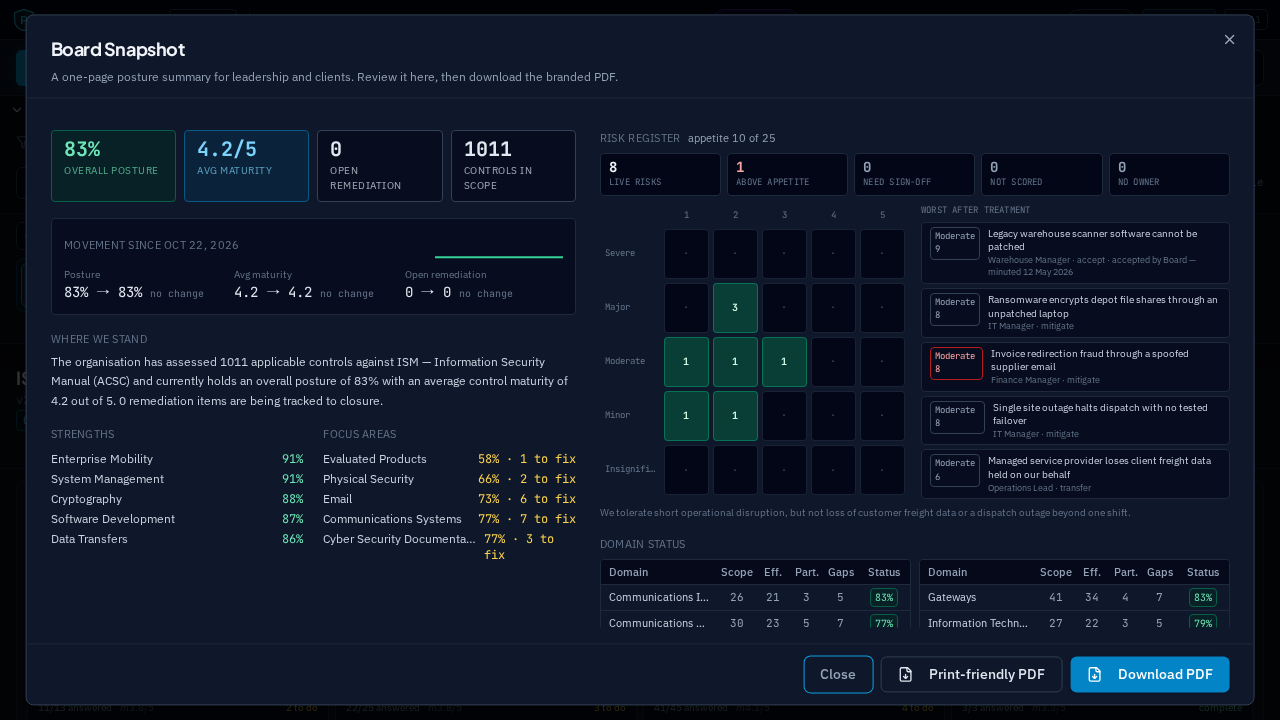Click the Above Appetite tile
Viewport: 1280px width, 720px height.
tap(788, 174)
